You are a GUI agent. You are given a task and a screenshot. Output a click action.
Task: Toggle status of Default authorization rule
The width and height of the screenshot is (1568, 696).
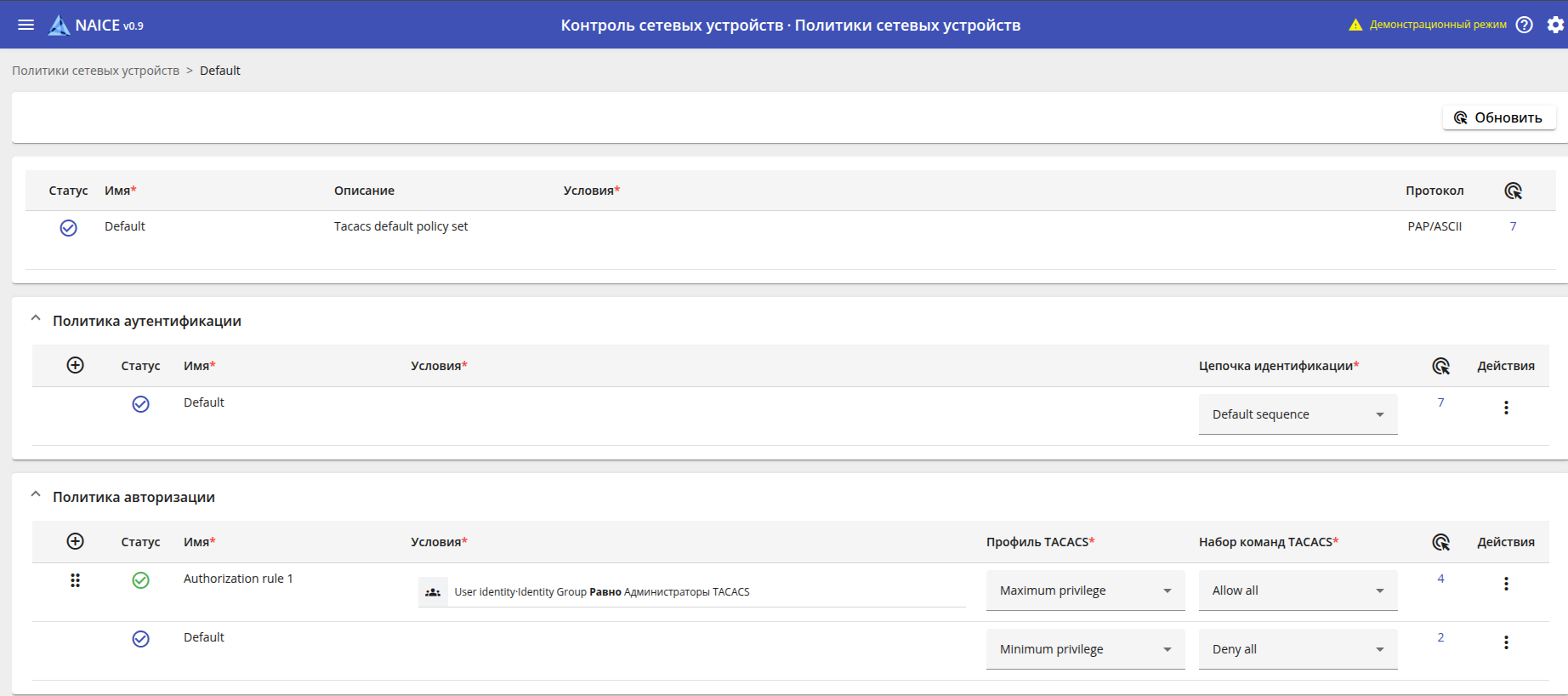[141, 639]
